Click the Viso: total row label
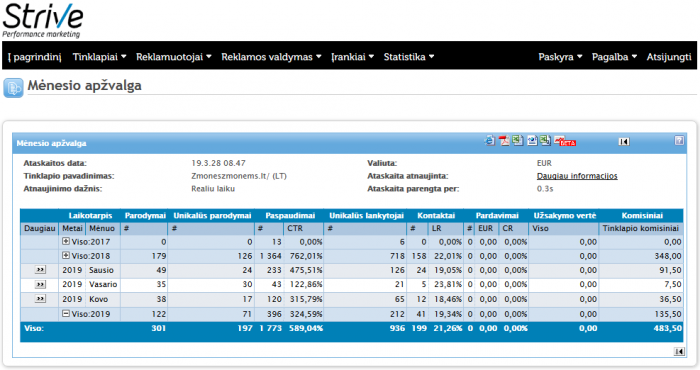Image resolution: width=700 pixels, height=370 pixels. tap(34, 328)
